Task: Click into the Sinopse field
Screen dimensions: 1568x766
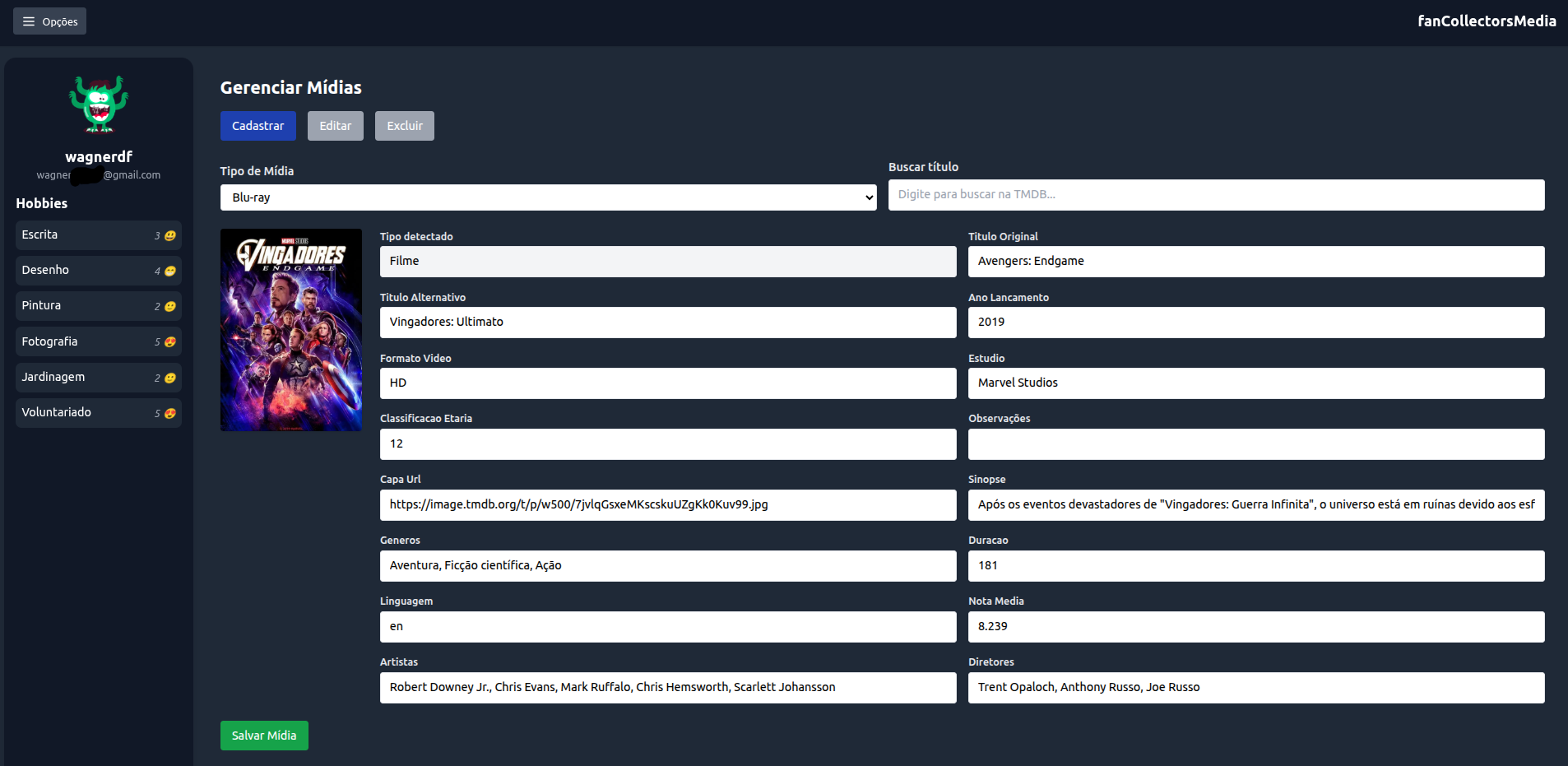Action: (1256, 505)
